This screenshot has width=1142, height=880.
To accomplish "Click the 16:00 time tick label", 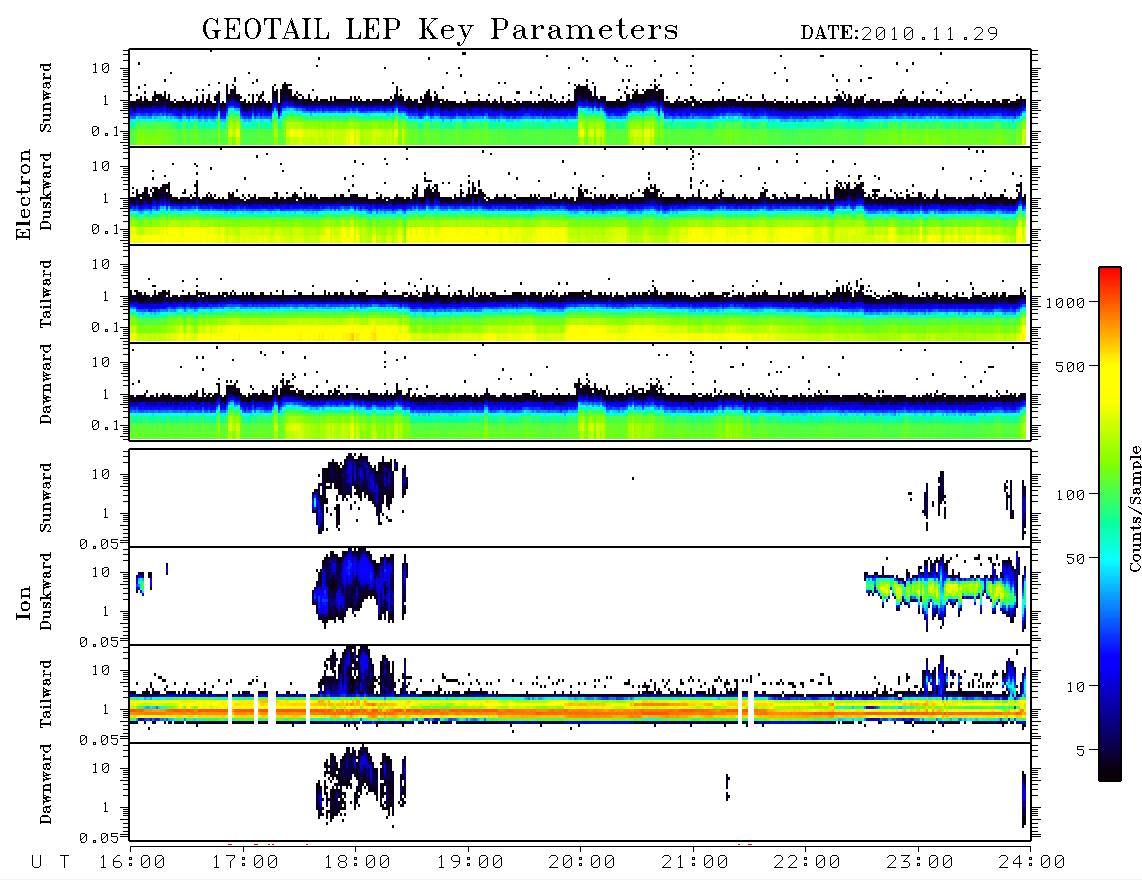I will [132, 862].
